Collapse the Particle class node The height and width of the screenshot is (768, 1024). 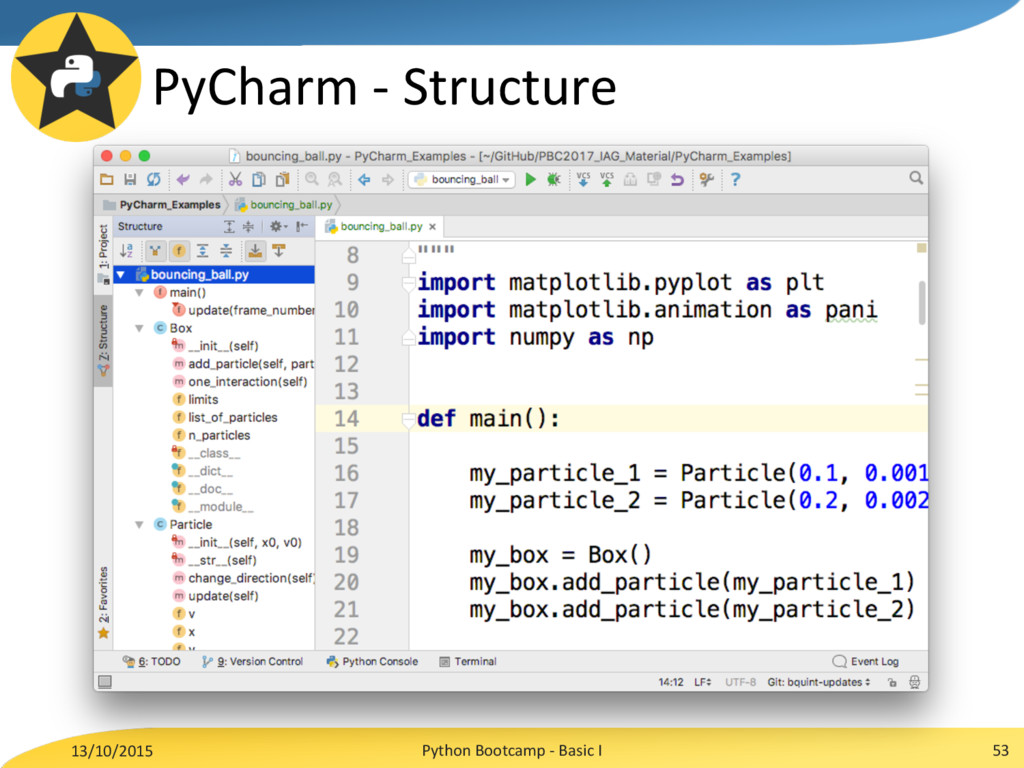pos(139,524)
